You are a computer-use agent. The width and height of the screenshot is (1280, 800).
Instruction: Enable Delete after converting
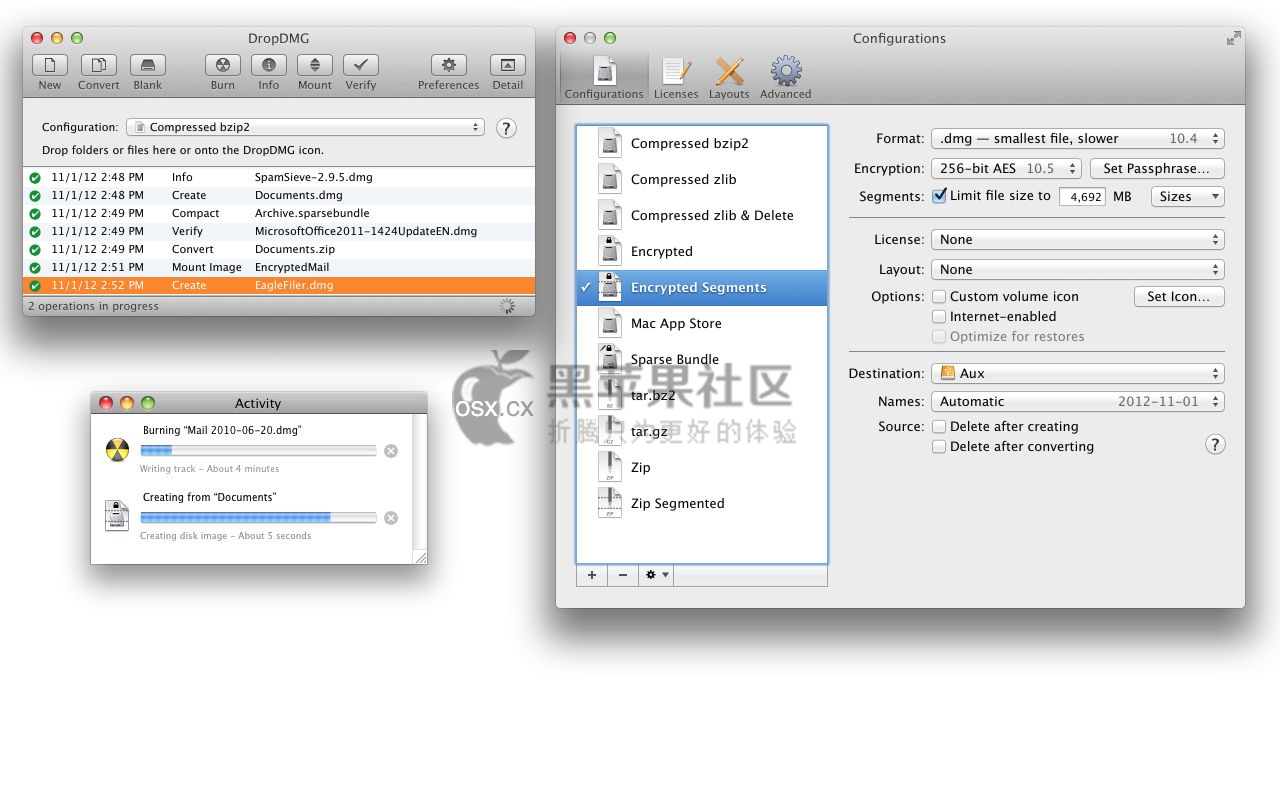point(939,447)
